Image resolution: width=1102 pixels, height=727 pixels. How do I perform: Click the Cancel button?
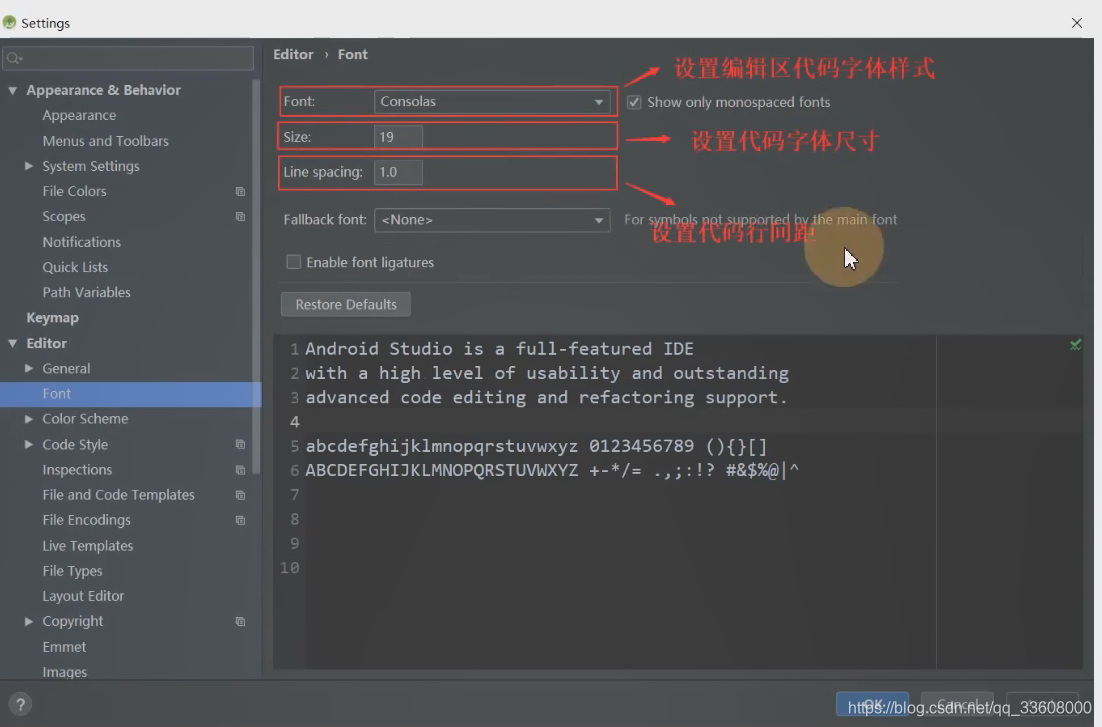click(x=957, y=705)
